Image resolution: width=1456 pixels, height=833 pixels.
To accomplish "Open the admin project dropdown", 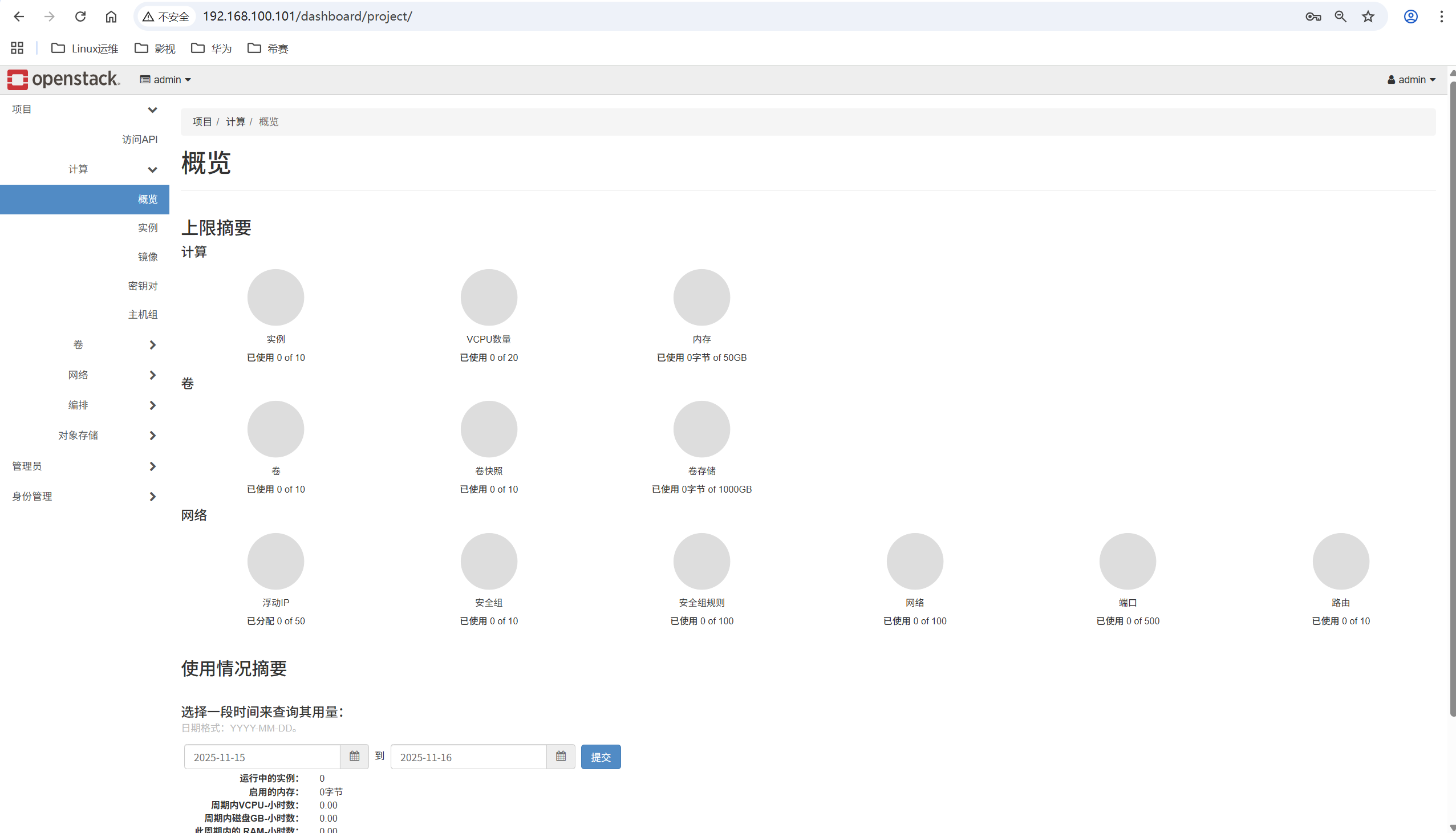I will [x=165, y=79].
